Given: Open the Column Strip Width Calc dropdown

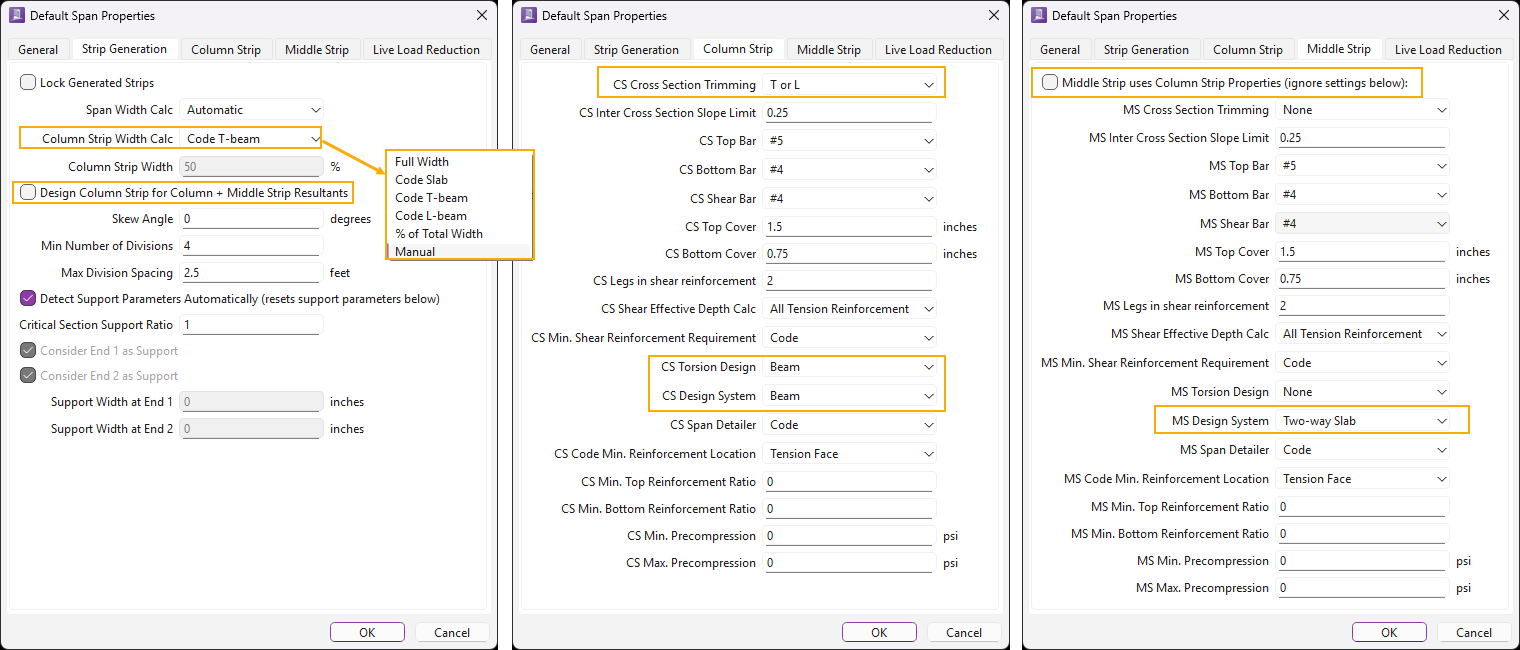Looking at the screenshot, I should pos(252,139).
